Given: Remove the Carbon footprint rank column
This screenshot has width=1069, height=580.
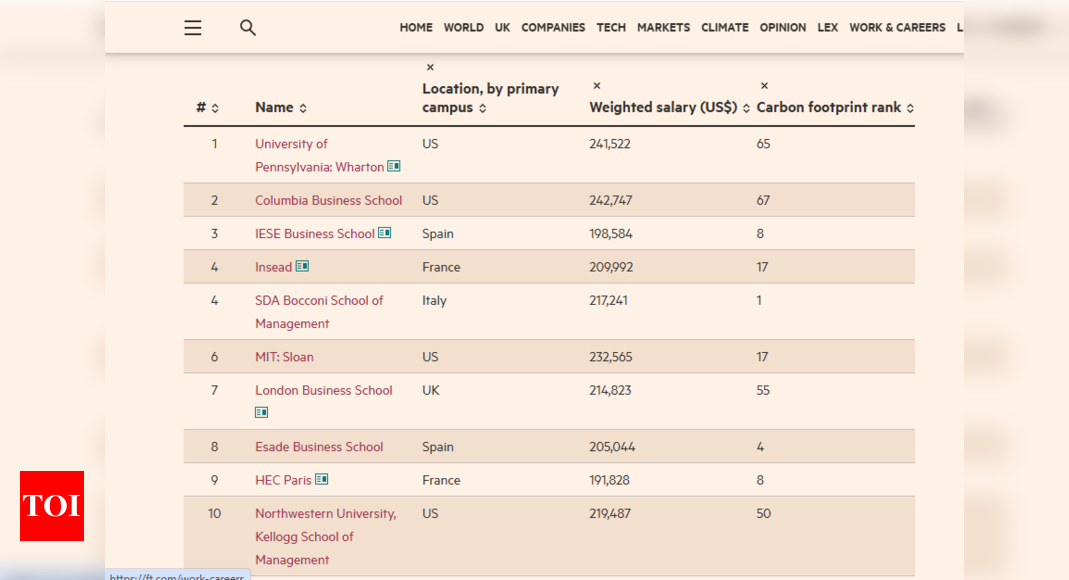Looking at the screenshot, I should [764, 86].
